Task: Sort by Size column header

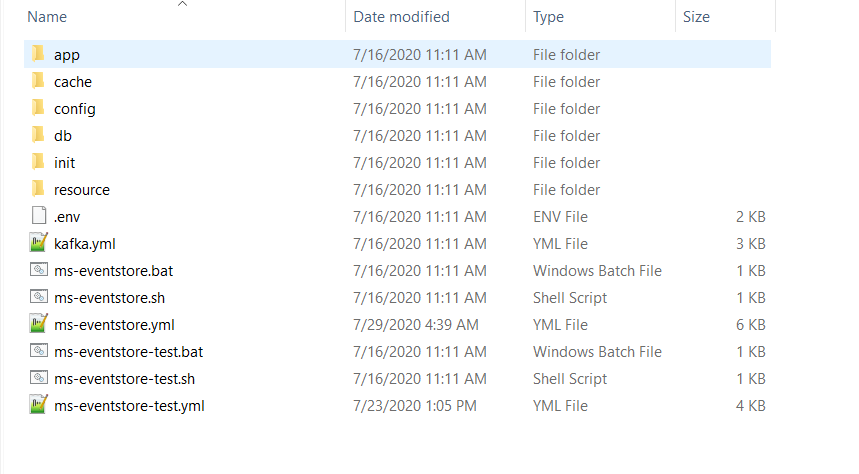Action: (696, 17)
